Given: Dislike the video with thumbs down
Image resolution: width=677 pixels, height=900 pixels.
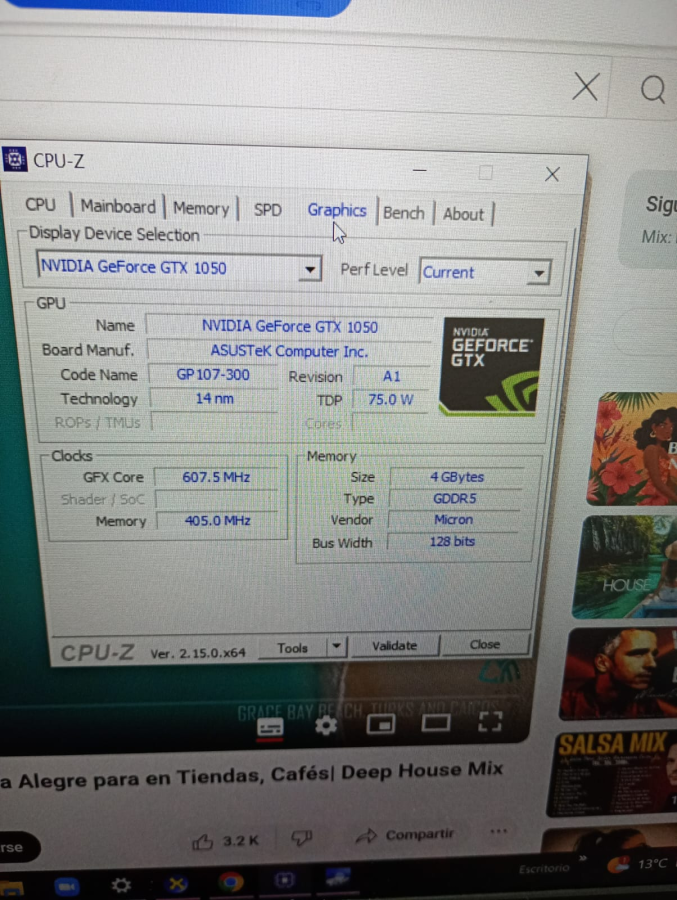Looking at the screenshot, I should pyautogui.click(x=301, y=838).
